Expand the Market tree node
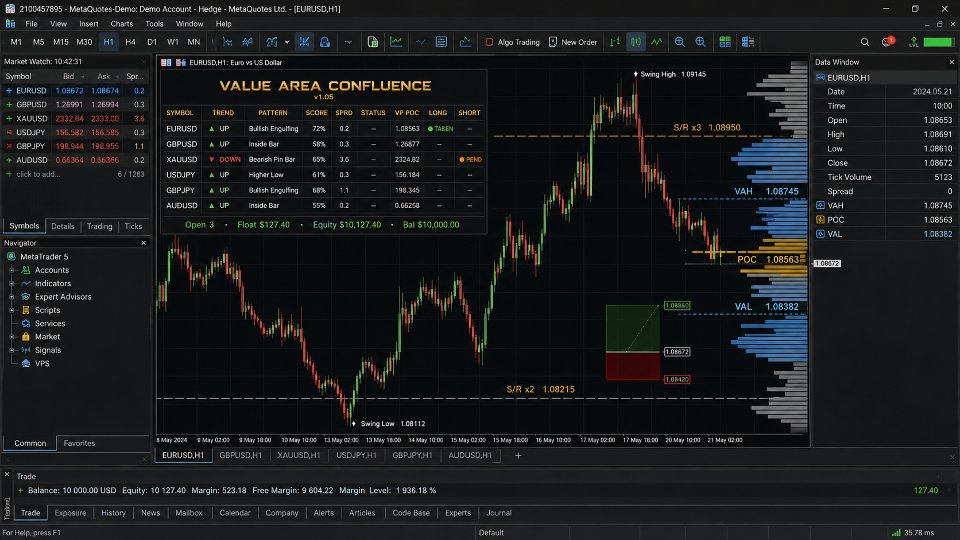This screenshot has width=960, height=540. coord(12,337)
